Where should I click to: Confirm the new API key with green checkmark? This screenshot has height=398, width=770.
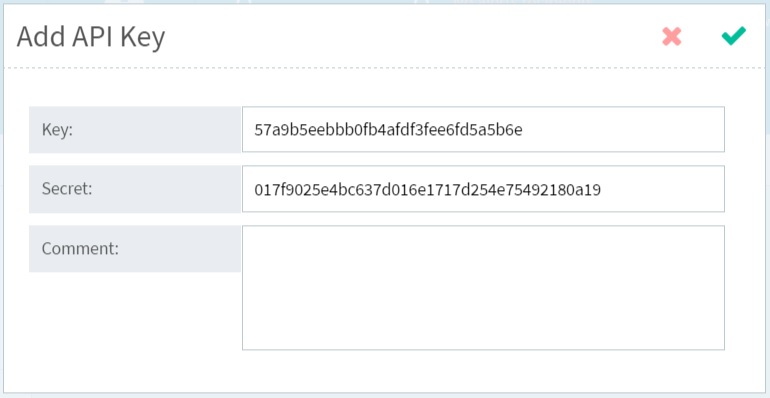tap(734, 36)
